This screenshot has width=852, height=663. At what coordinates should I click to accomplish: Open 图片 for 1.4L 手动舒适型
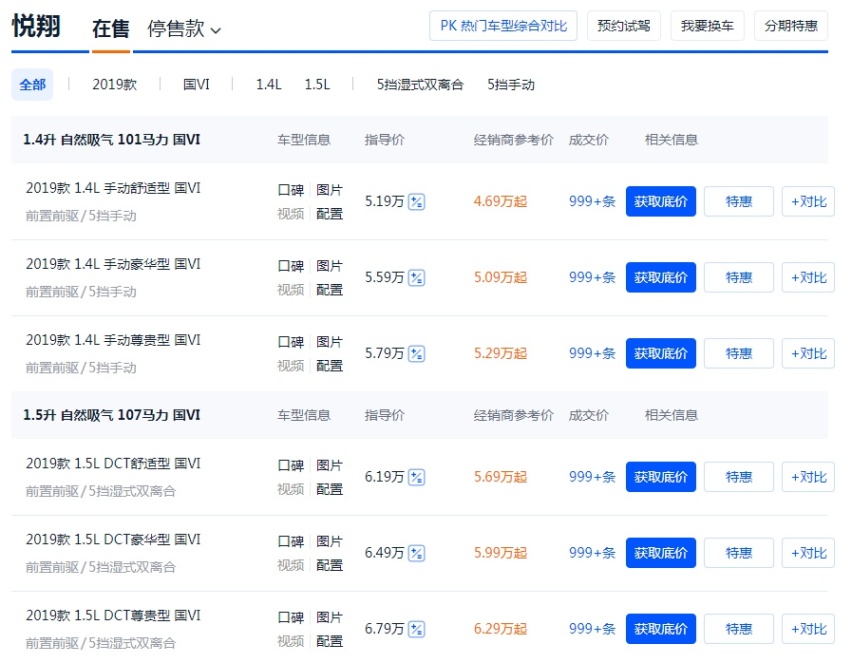click(x=329, y=190)
